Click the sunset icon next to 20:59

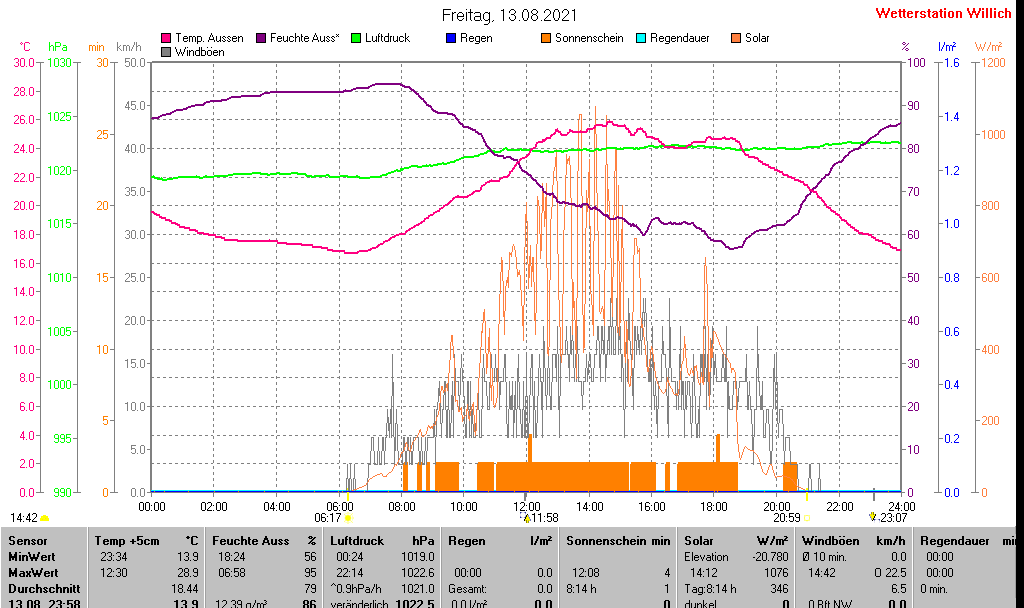click(807, 518)
